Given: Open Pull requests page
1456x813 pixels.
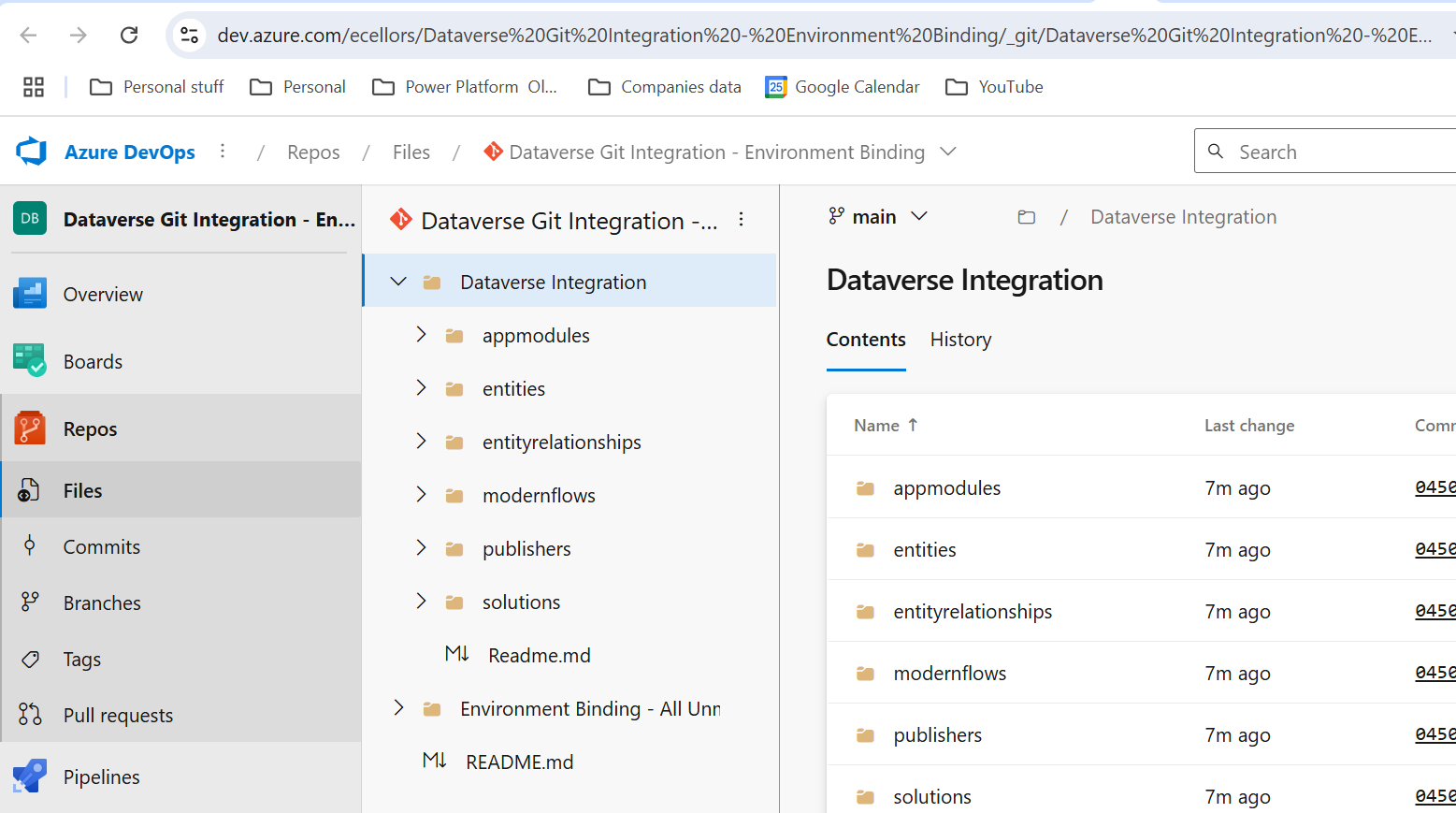Looking at the screenshot, I should coord(118,716).
